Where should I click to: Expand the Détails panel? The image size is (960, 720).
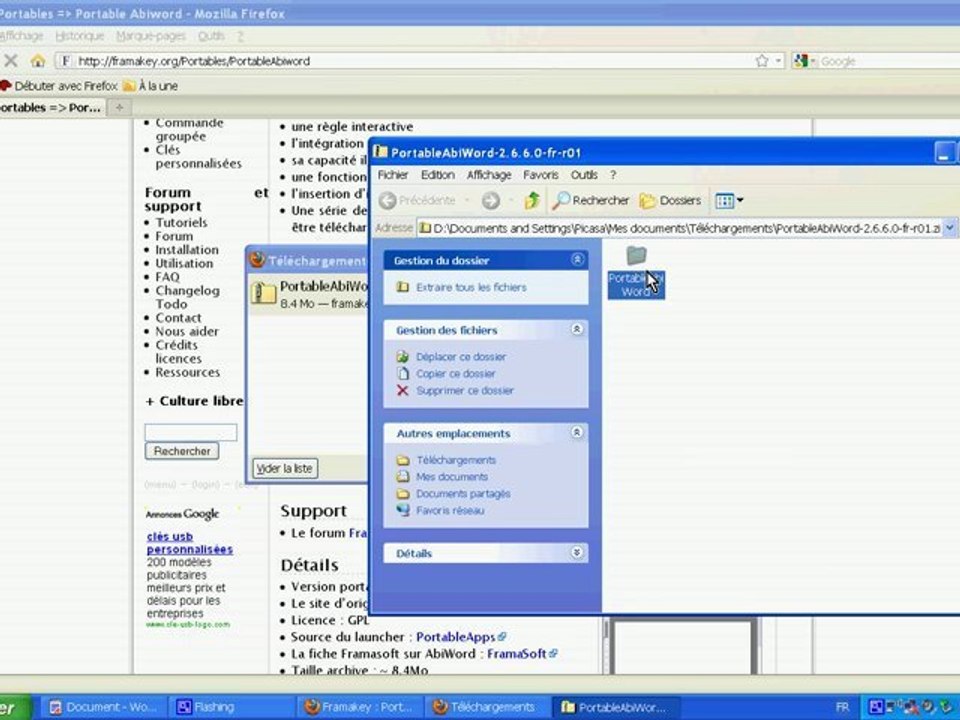[x=576, y=552]
